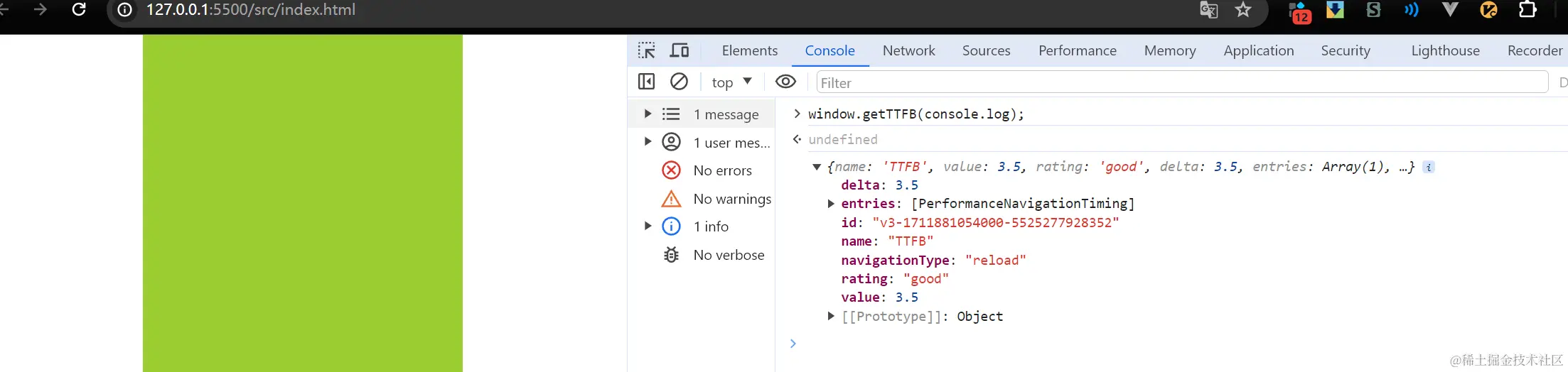Click the green rectangle on the page
Screen dimensions: 1568x372
[302, 203]
